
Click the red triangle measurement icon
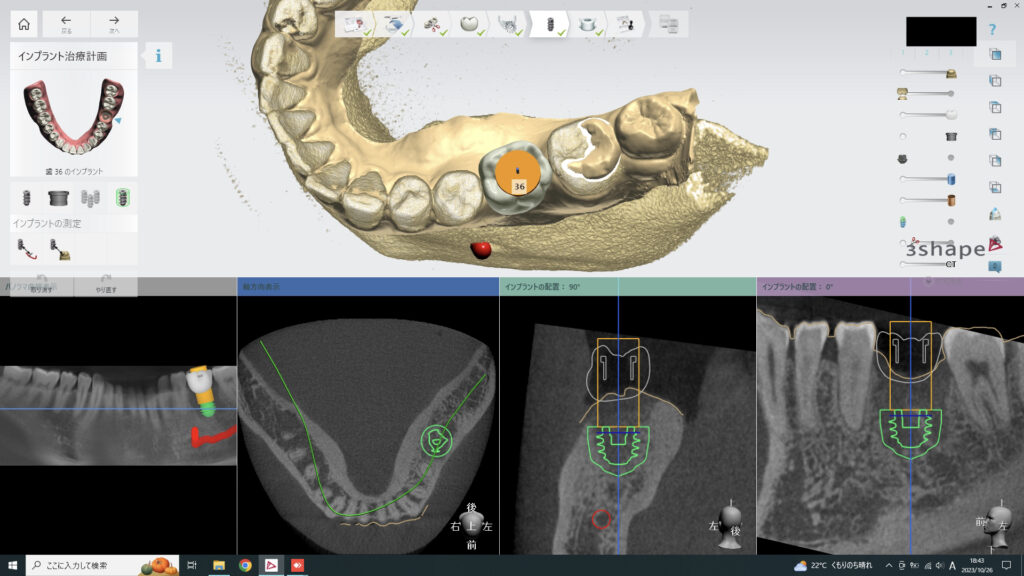point(995,244)
